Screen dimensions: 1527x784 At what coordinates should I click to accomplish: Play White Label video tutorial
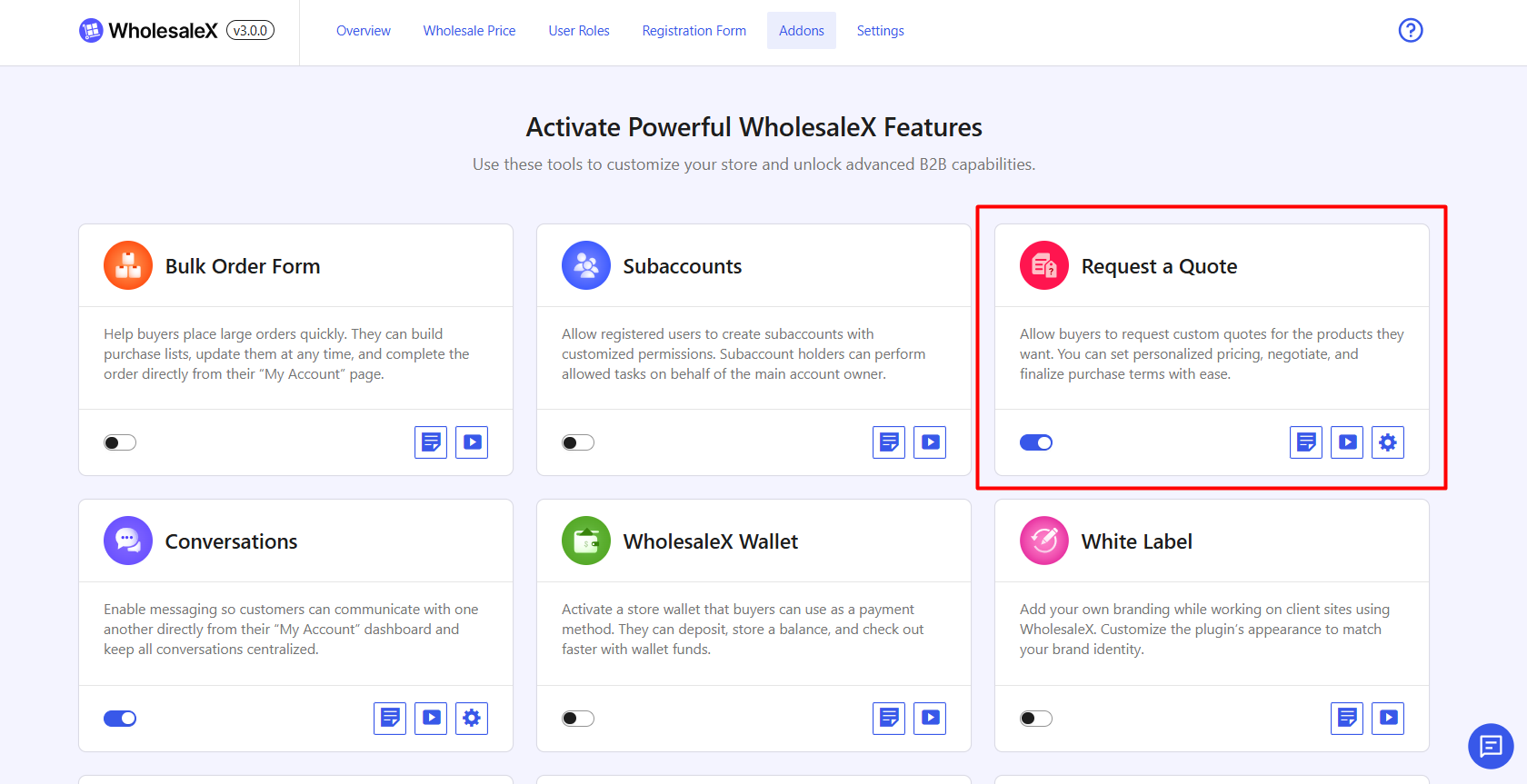click(x=1388, y=718)
